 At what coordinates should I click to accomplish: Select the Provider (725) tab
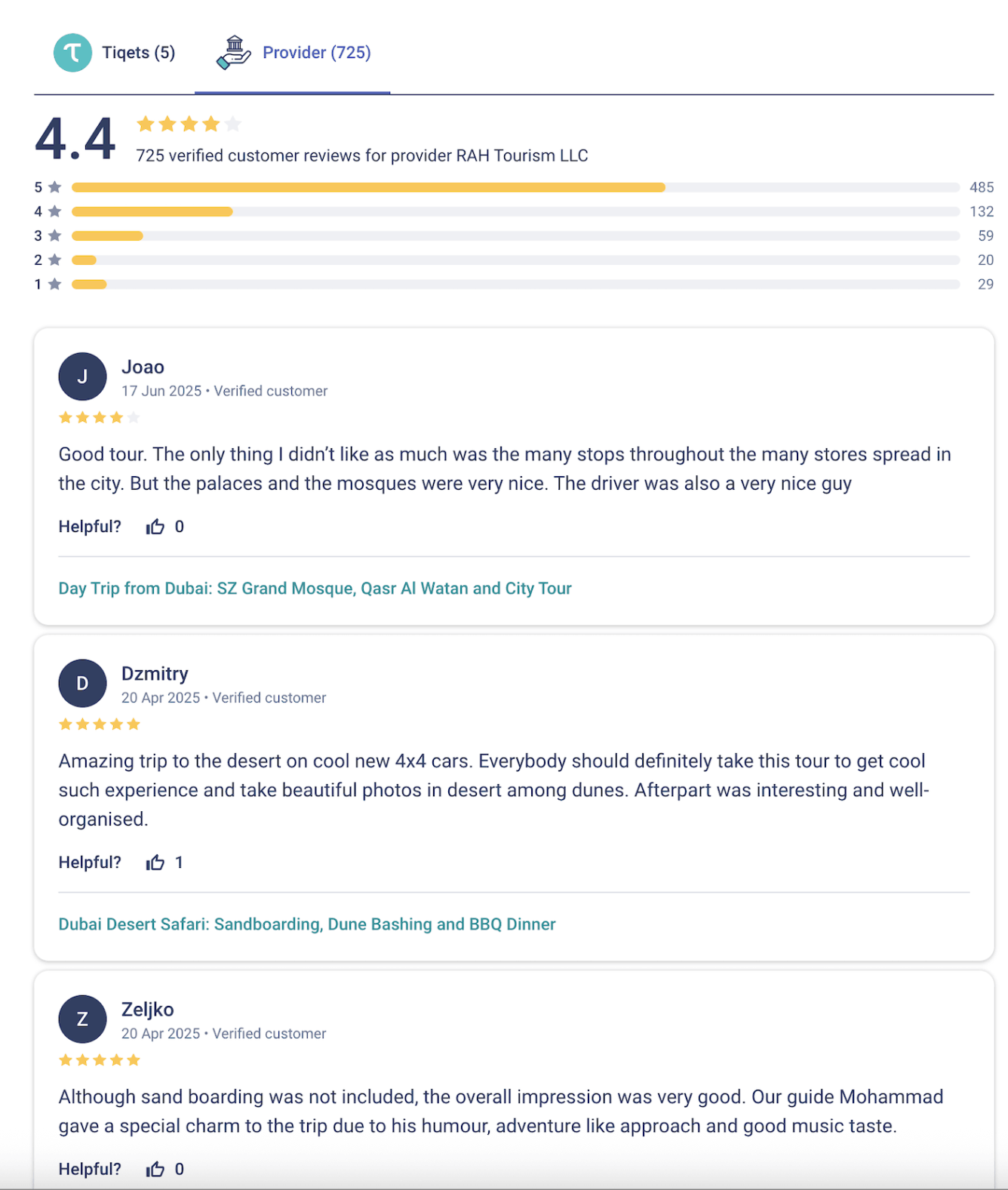(x=316, y=53)
